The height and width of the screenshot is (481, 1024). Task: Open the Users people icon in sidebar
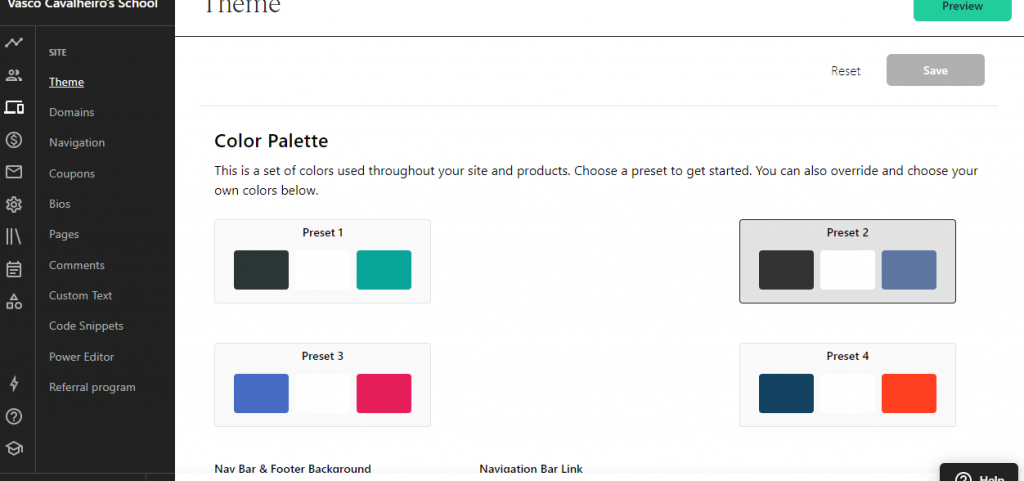(14, 75)
